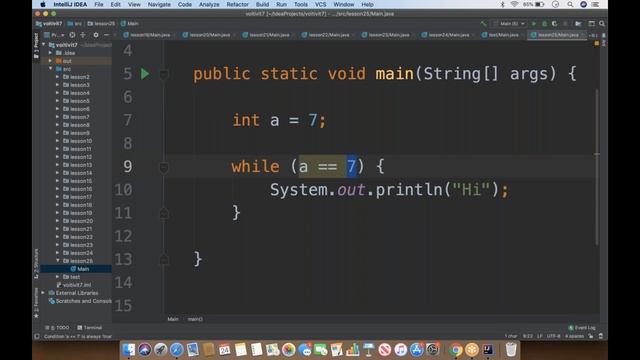Open App Store from the Dock
The height and width of the screenshot is (360, 640).
pos(416,350)
